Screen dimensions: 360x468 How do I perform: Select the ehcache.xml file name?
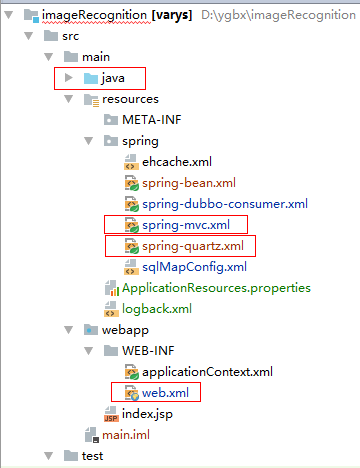[177, 162]
